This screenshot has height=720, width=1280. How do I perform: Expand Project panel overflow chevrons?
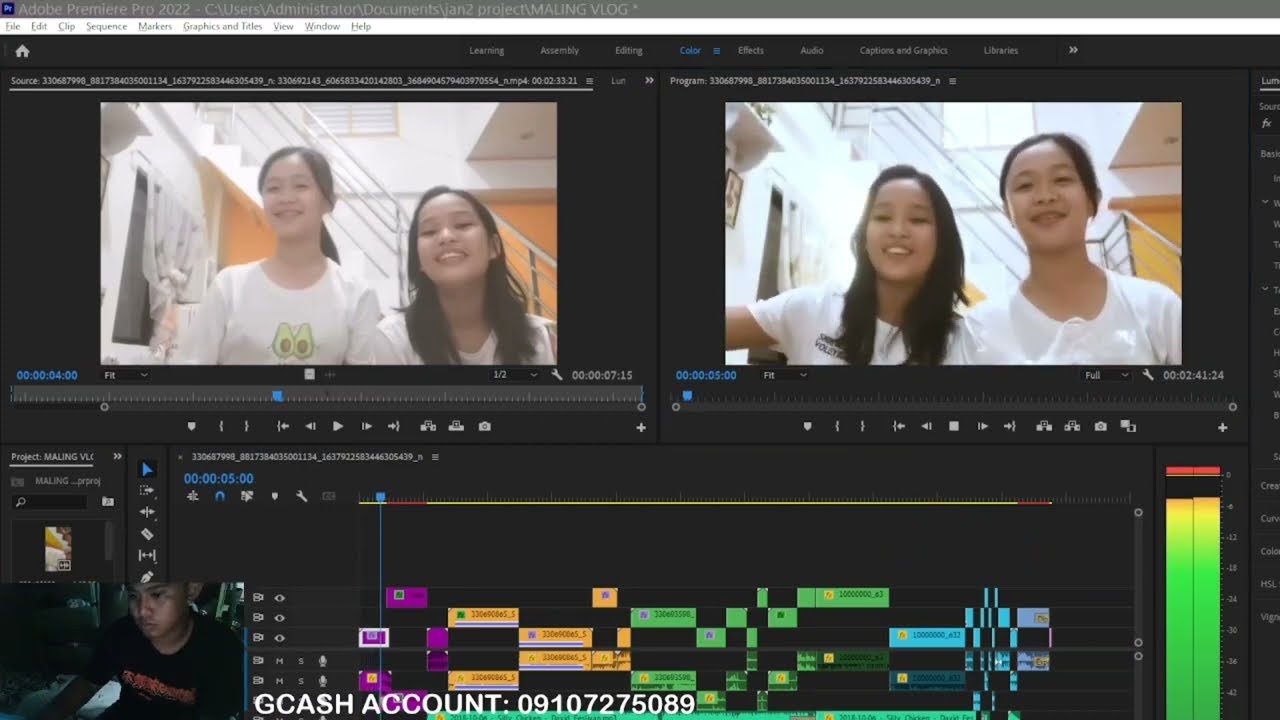click(x=117, y=456)
